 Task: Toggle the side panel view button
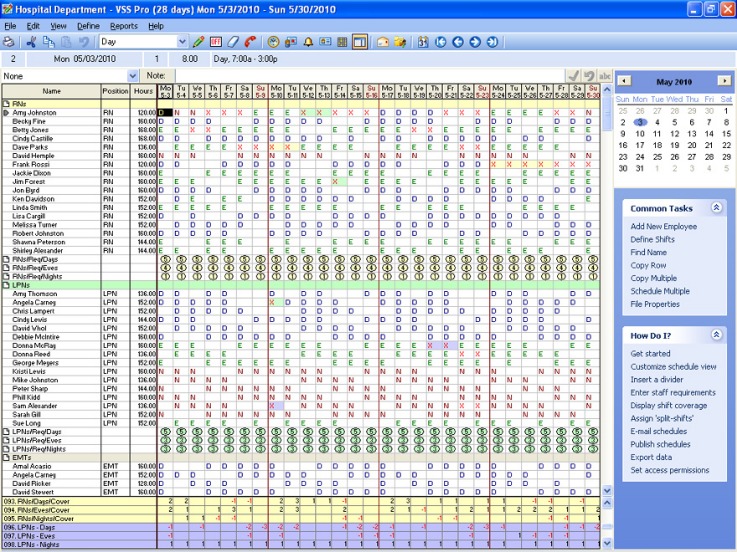[x=361, y=42]
